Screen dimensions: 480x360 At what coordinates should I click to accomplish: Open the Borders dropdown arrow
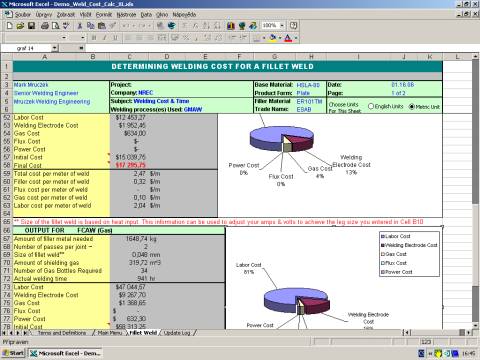click(x=264, y=38)
